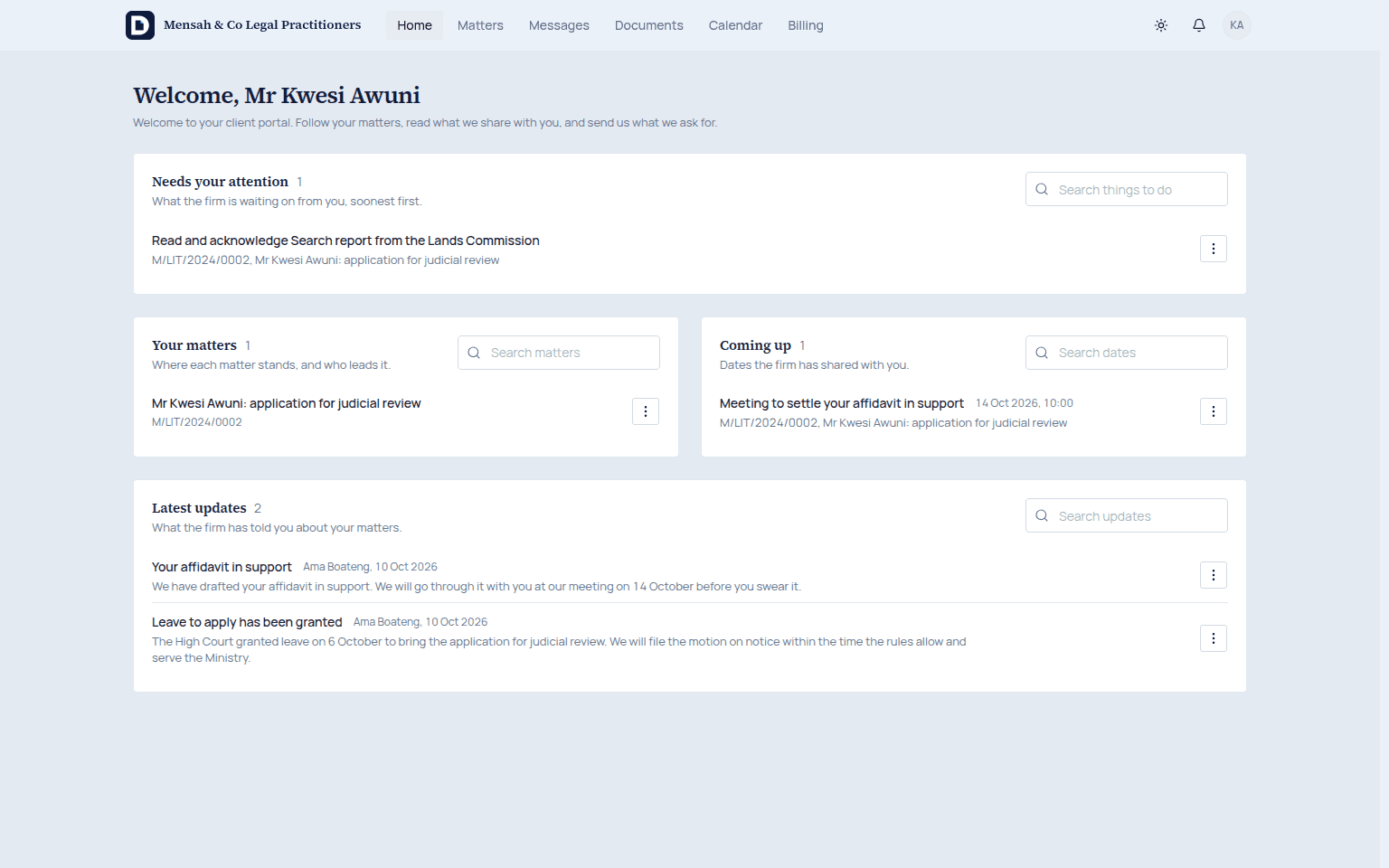Click the magnifier icon in Search dates

click(1042, 353)
